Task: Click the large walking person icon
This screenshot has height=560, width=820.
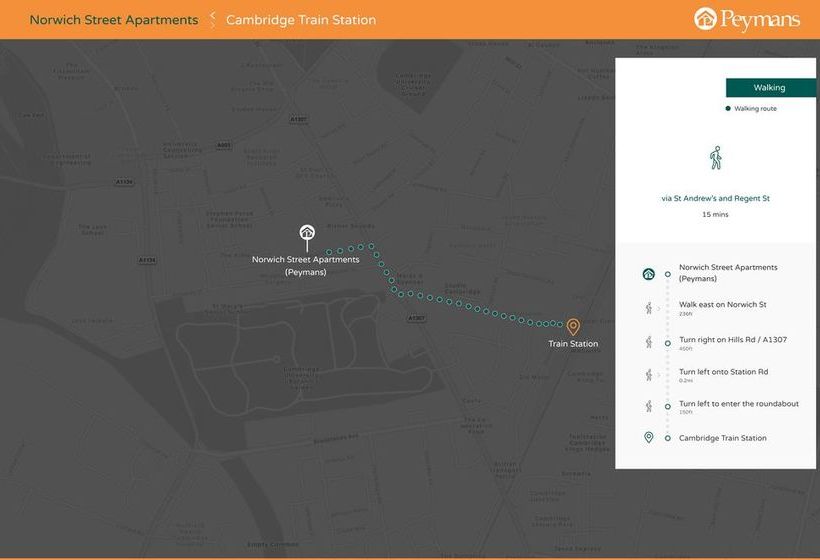Action: (x=715, y=157)
